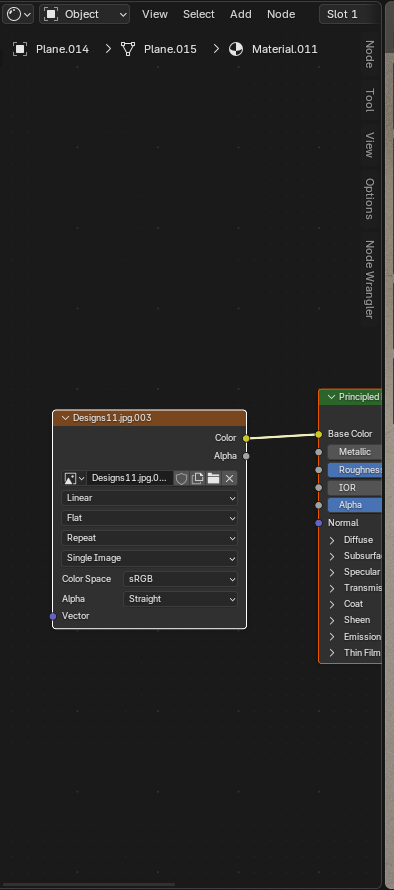Click the Roughness input socket
Image resolution: width=394 pixels, height=890 pixels.
tap(318, 470)
